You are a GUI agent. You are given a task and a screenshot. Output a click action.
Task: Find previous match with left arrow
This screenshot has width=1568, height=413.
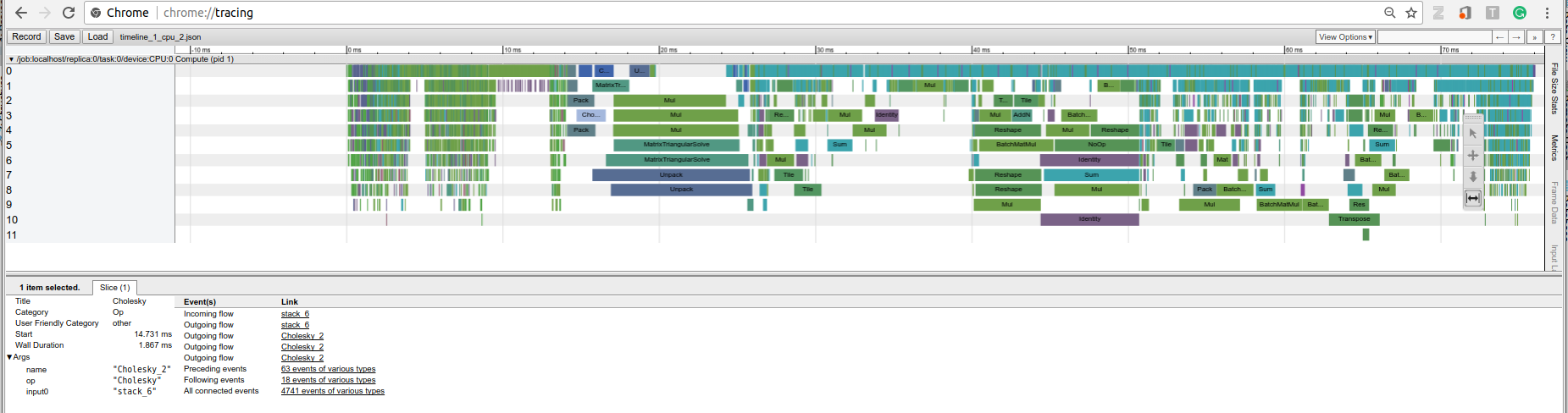coord(1500,37)
